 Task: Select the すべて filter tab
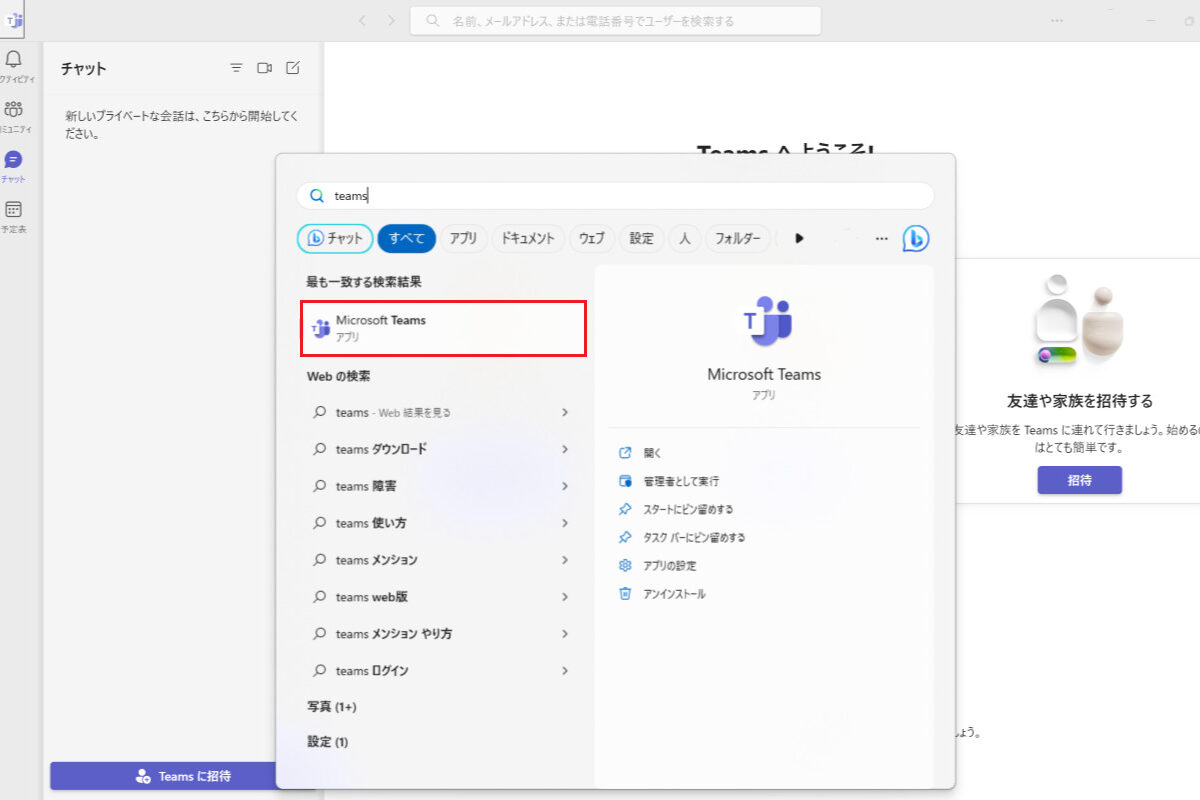[407, 238]
